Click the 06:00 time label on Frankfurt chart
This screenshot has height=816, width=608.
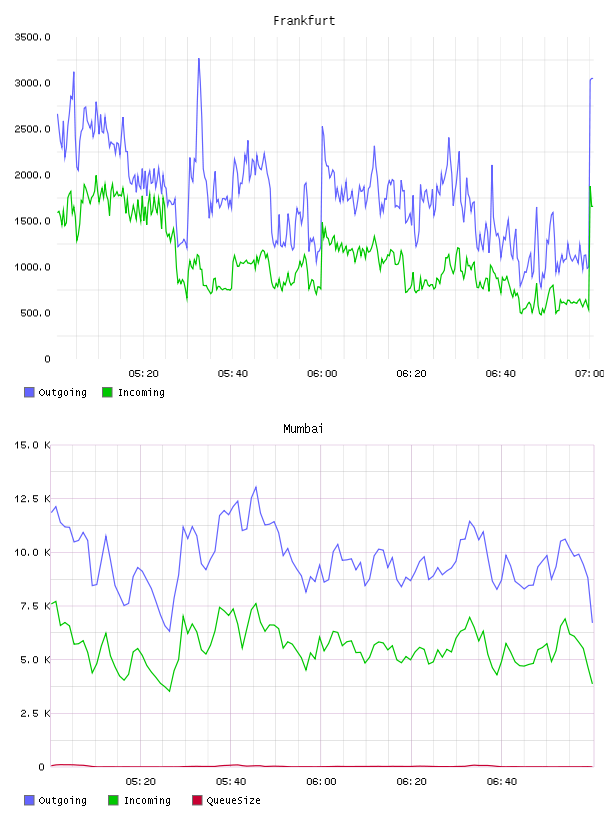click(x=322, y=374)
